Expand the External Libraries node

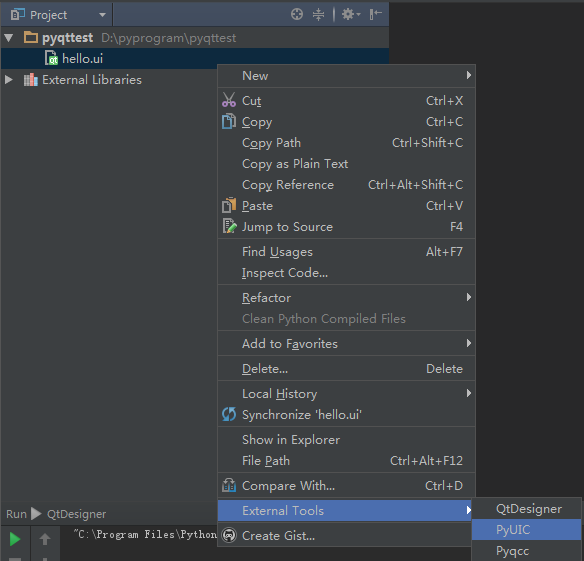[9, 80]
